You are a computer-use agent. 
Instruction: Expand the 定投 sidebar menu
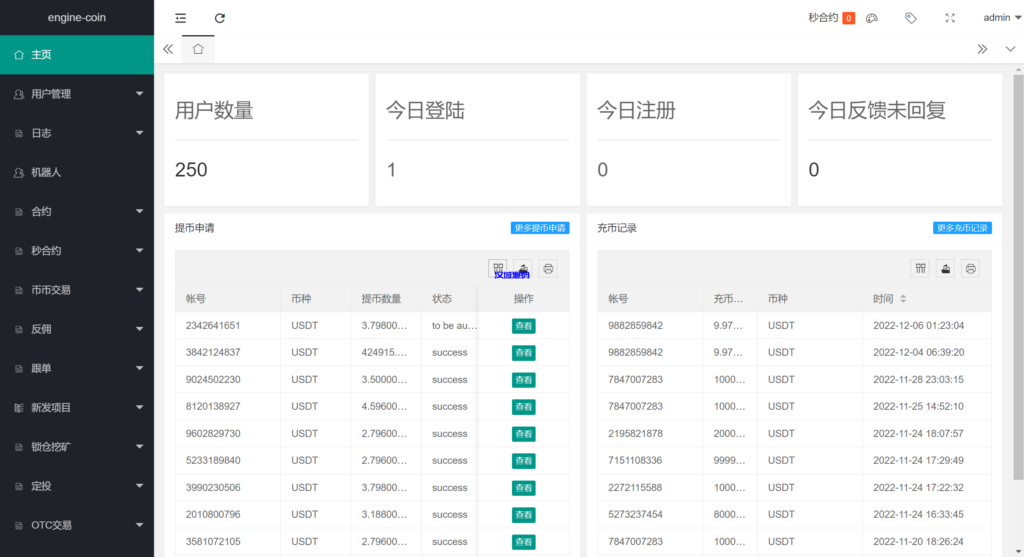click(x=77, y=486)
